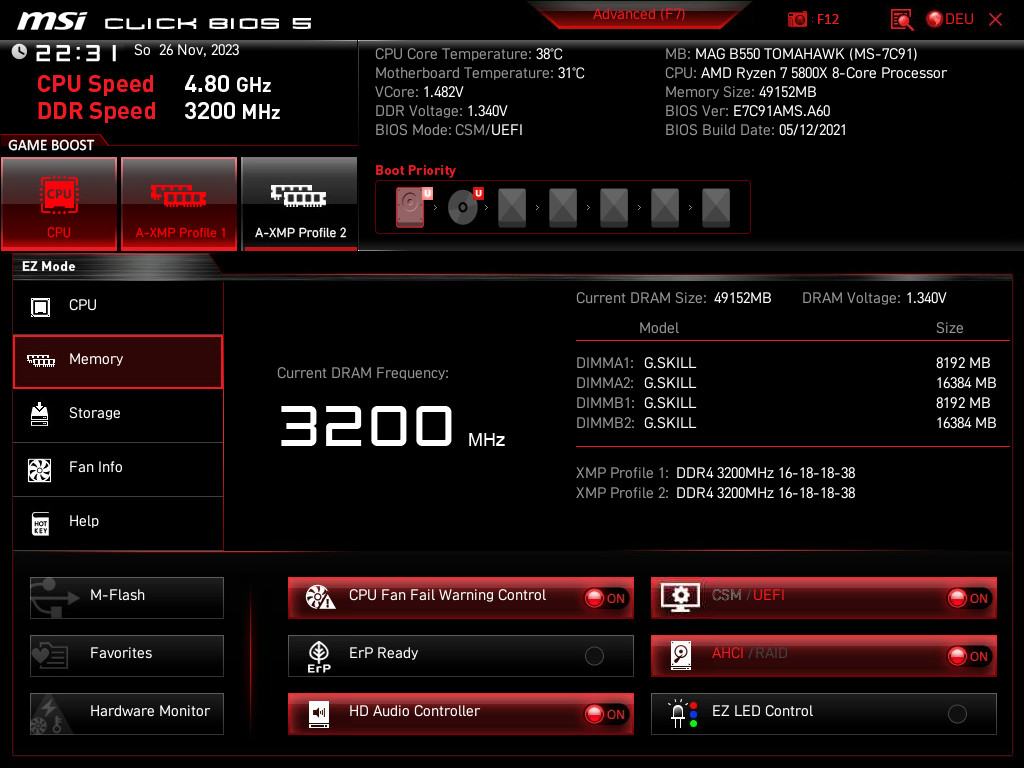The width and height of the screenshot is (1024, 768).
Task: Toggle CSM / UEFI boot mode
Action: pyautogui.click(x=824, y=598)
